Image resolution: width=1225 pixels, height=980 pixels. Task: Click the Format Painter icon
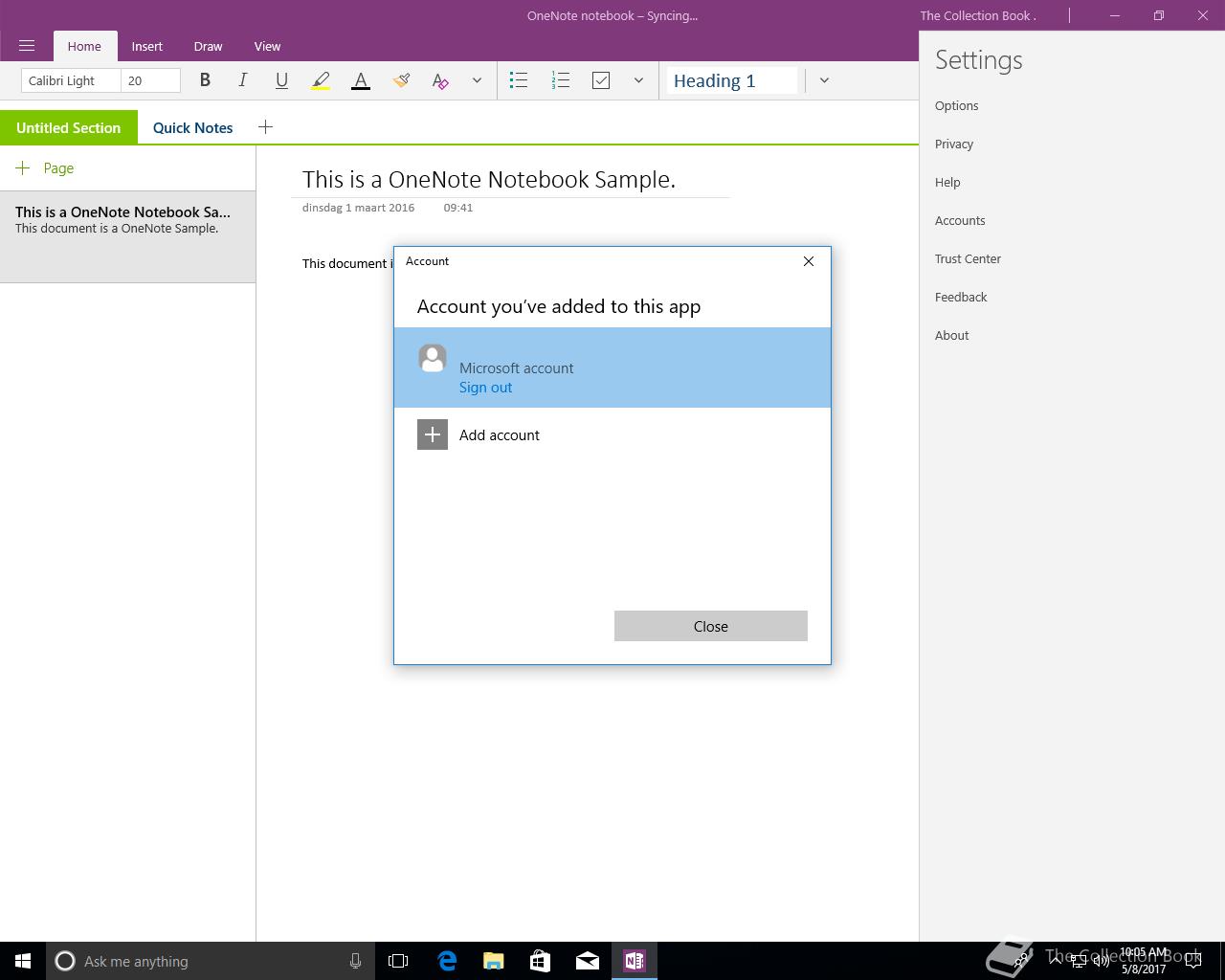tap(401, 80)
